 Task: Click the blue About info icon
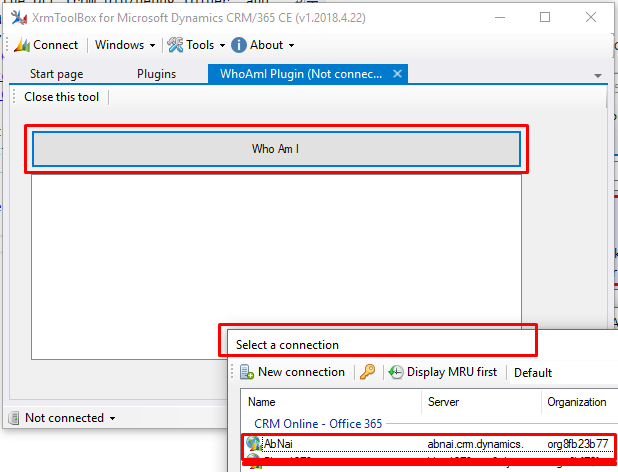[x=238, y=45]
